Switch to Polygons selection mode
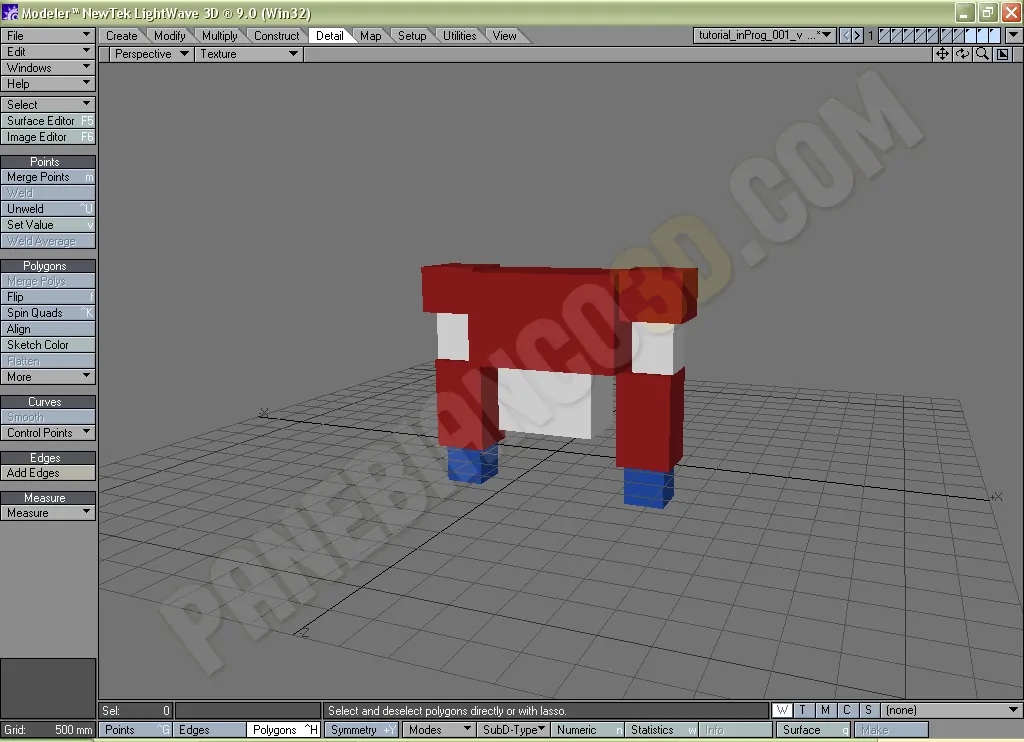The width and height of the screenshot is (1024, 742). click(283, 730)
